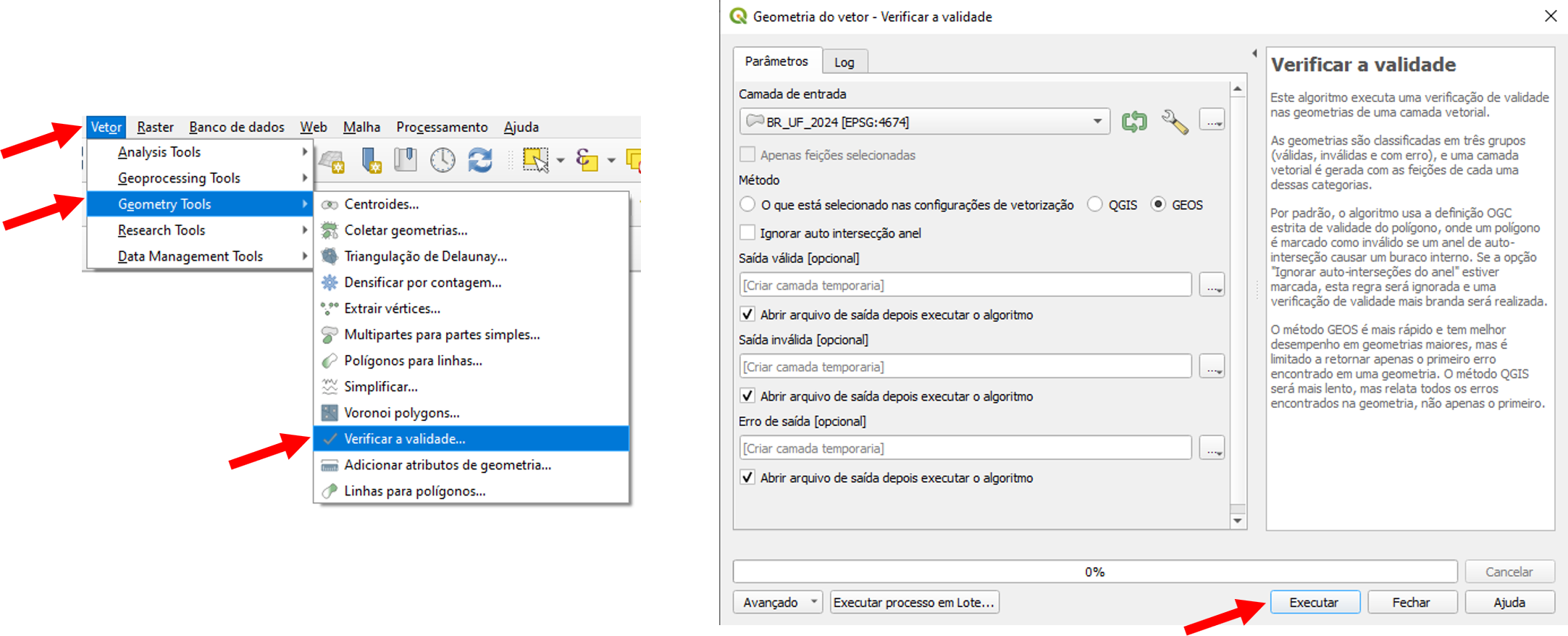Image resolution: width=1568 pixels, height=636 pixels.
Task: Click the Executar button
Action: [x=1314, y=603]
